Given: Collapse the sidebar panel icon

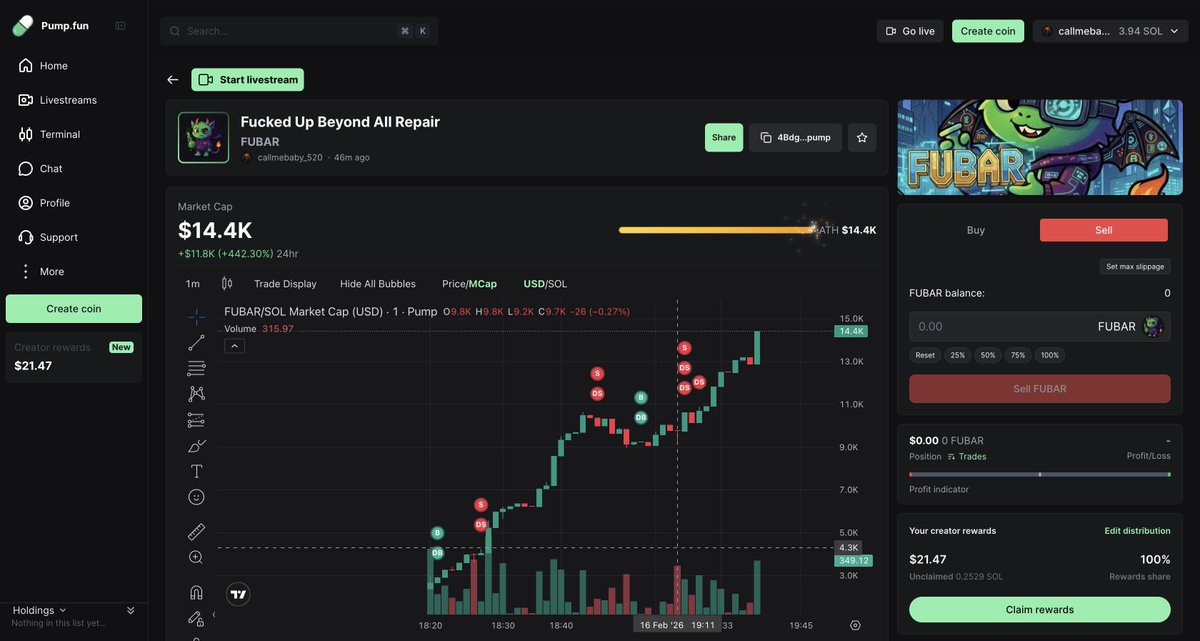Looking at the screenshot, I should [120, 26].
